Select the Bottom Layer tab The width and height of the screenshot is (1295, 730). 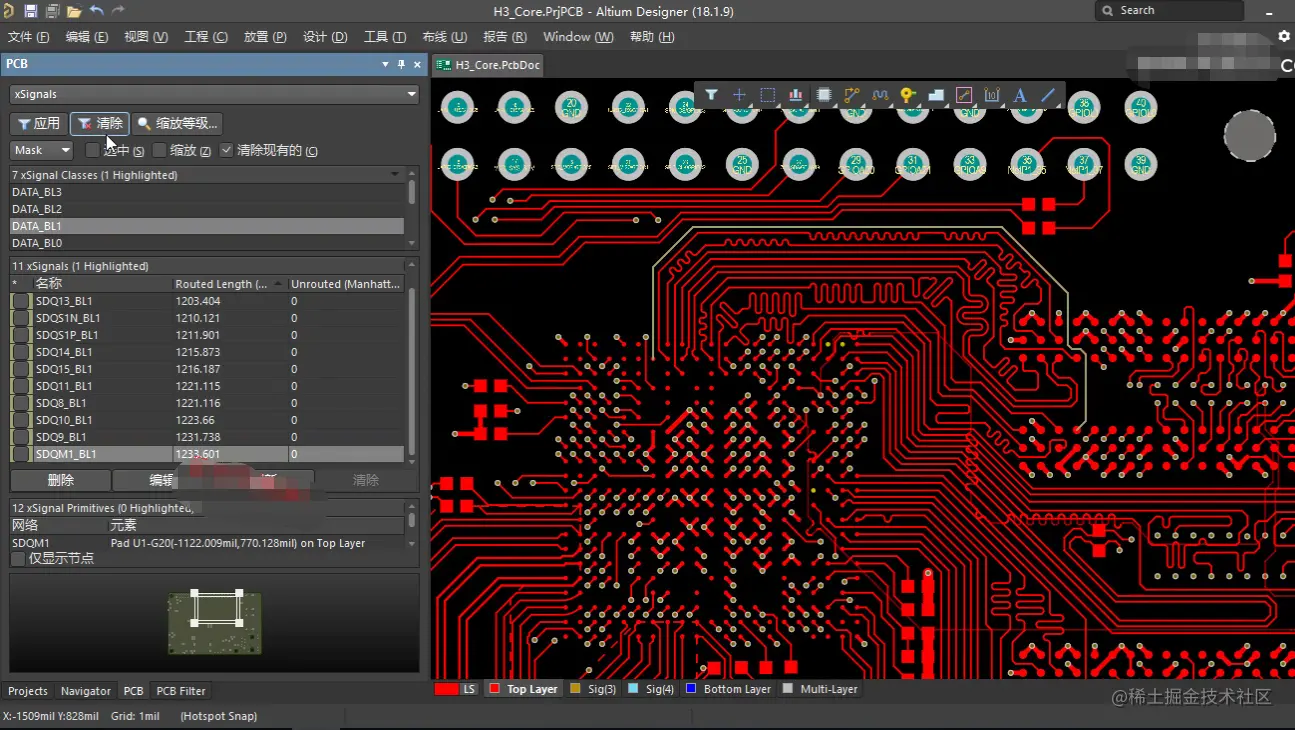[x=729, y=689]
